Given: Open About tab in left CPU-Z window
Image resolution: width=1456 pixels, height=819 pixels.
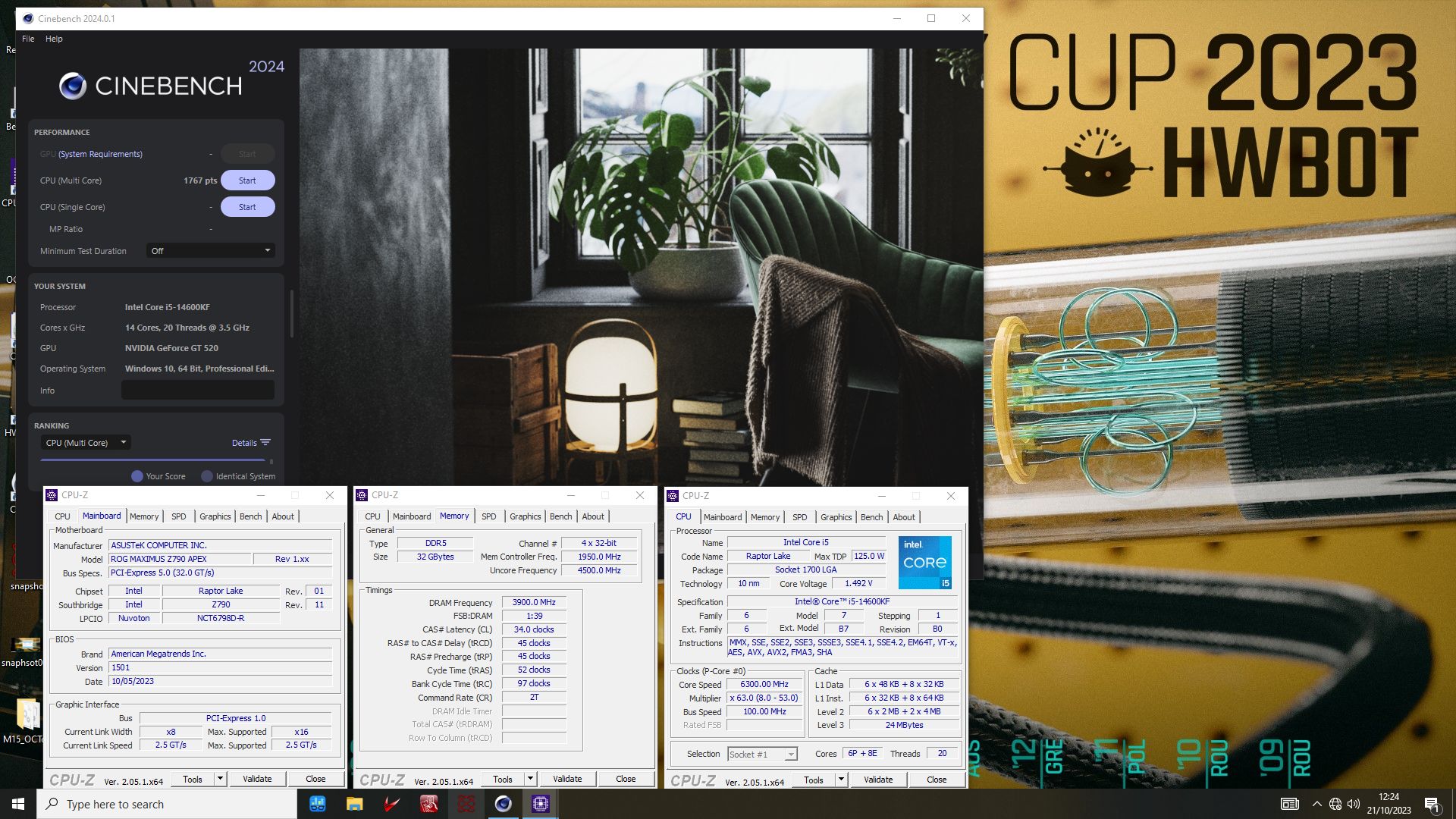Looking at the screenshot, I should [283, 516].
